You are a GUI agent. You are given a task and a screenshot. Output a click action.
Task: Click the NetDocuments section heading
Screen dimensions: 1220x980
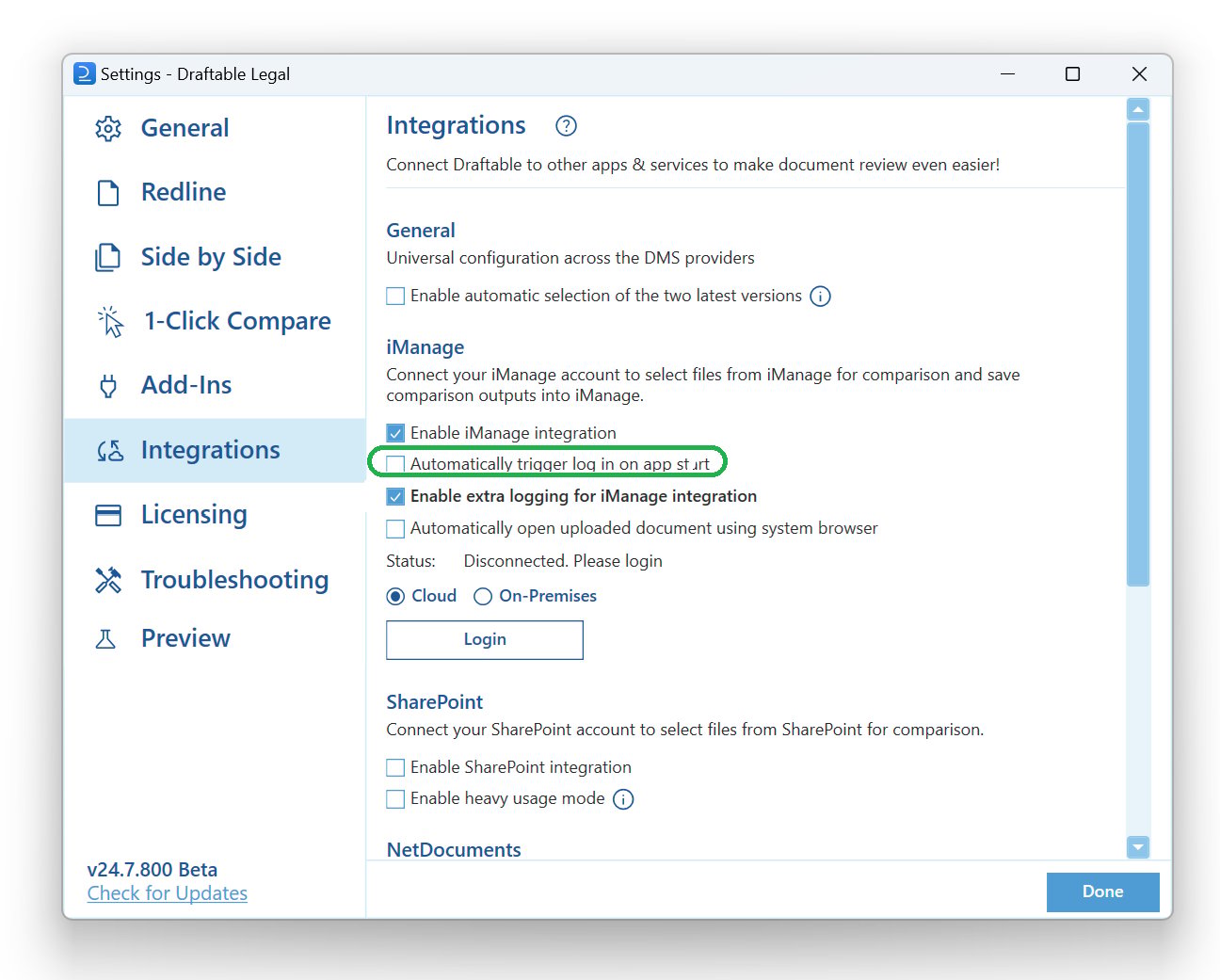click(454, 850)
